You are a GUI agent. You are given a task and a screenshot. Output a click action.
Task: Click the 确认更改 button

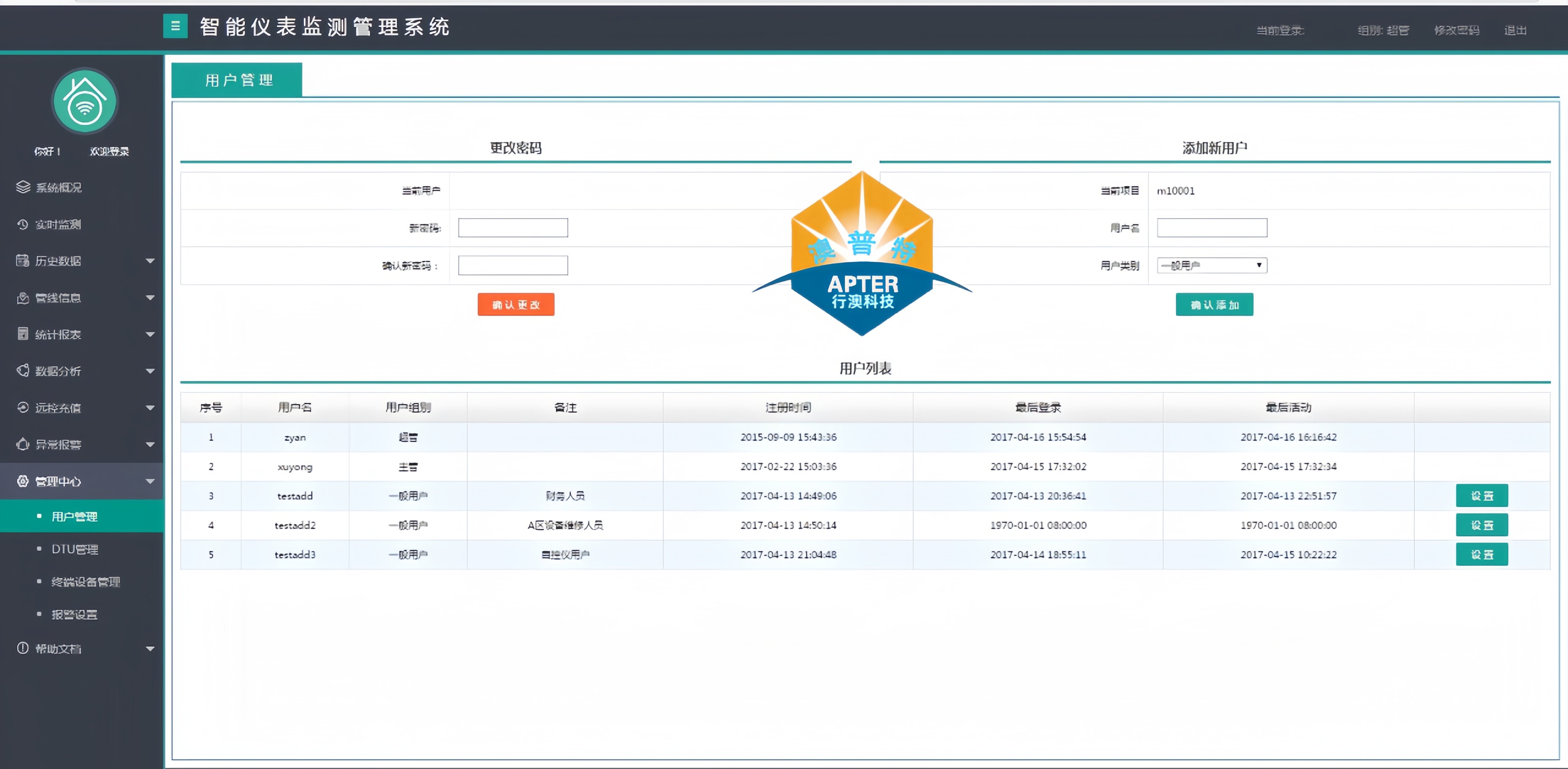[x=515, y=305]
